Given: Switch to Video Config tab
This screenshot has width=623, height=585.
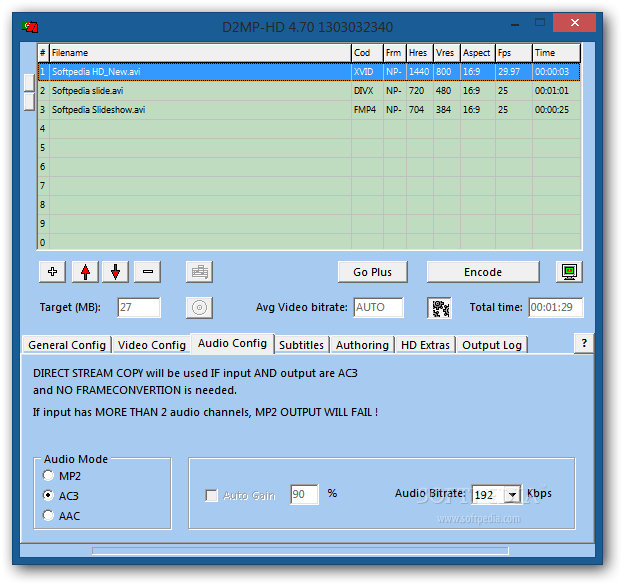Looking at the screenshot, I should [x=151, y=345].
